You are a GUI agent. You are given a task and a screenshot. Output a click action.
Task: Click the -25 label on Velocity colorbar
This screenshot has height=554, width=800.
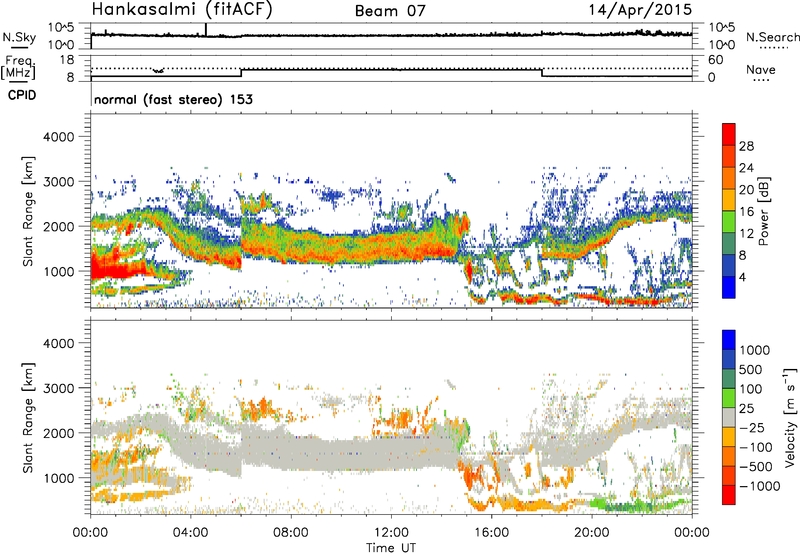(752, 427)
